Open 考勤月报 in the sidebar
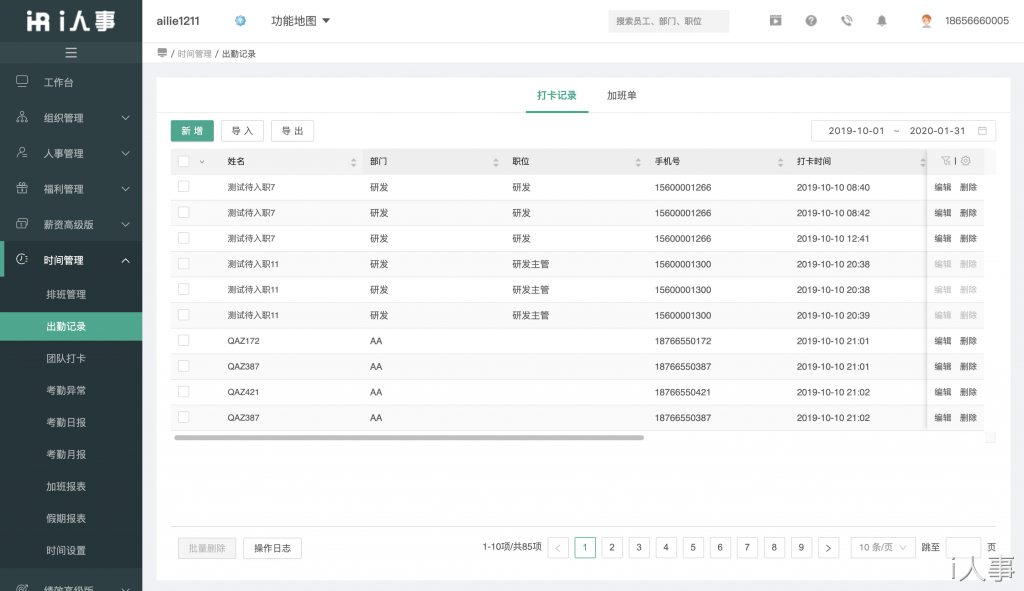1024x591 pixels. (66, 455)
